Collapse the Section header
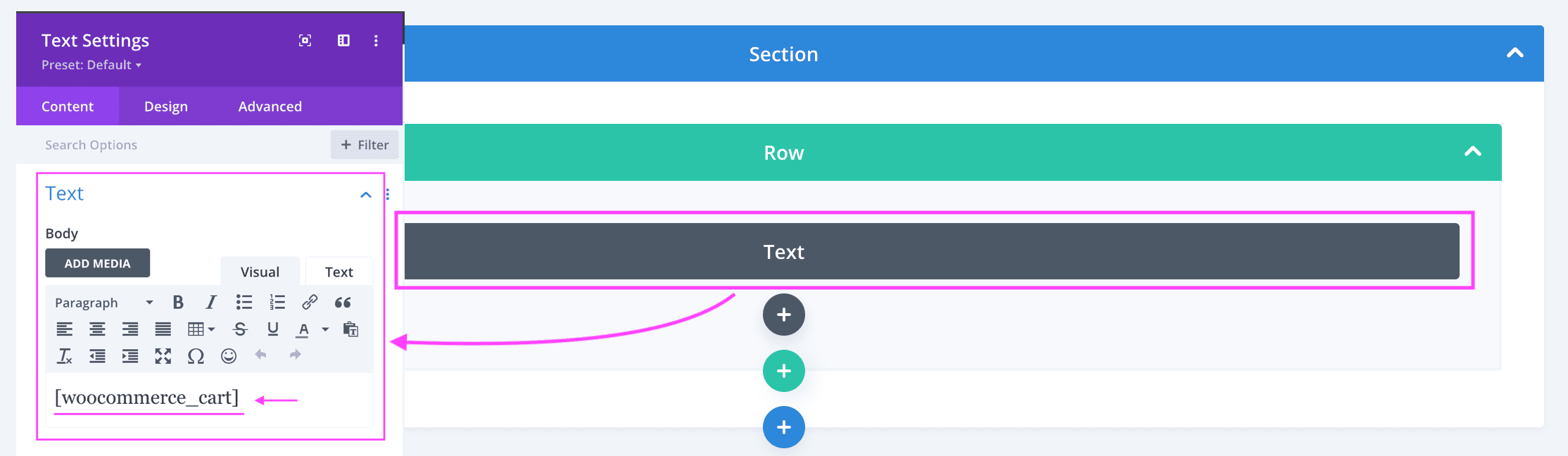The height and width of the screenshot is (456, 1568). coord(1515,53)
